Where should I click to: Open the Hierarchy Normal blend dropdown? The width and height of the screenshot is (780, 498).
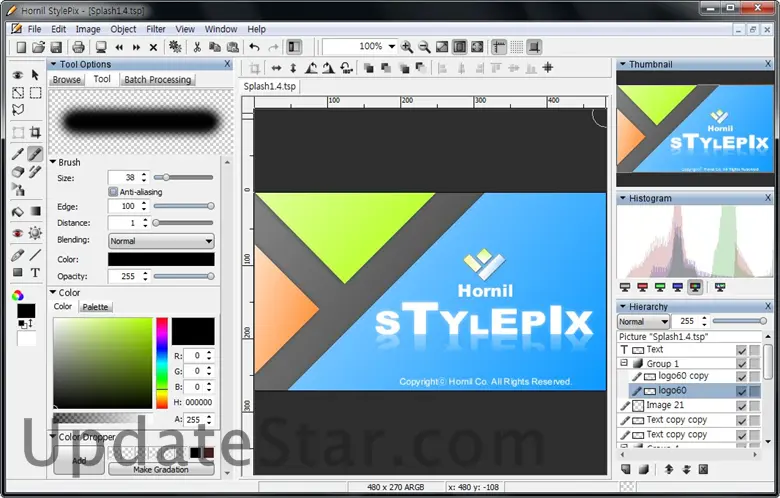click(x=644, y=322)
